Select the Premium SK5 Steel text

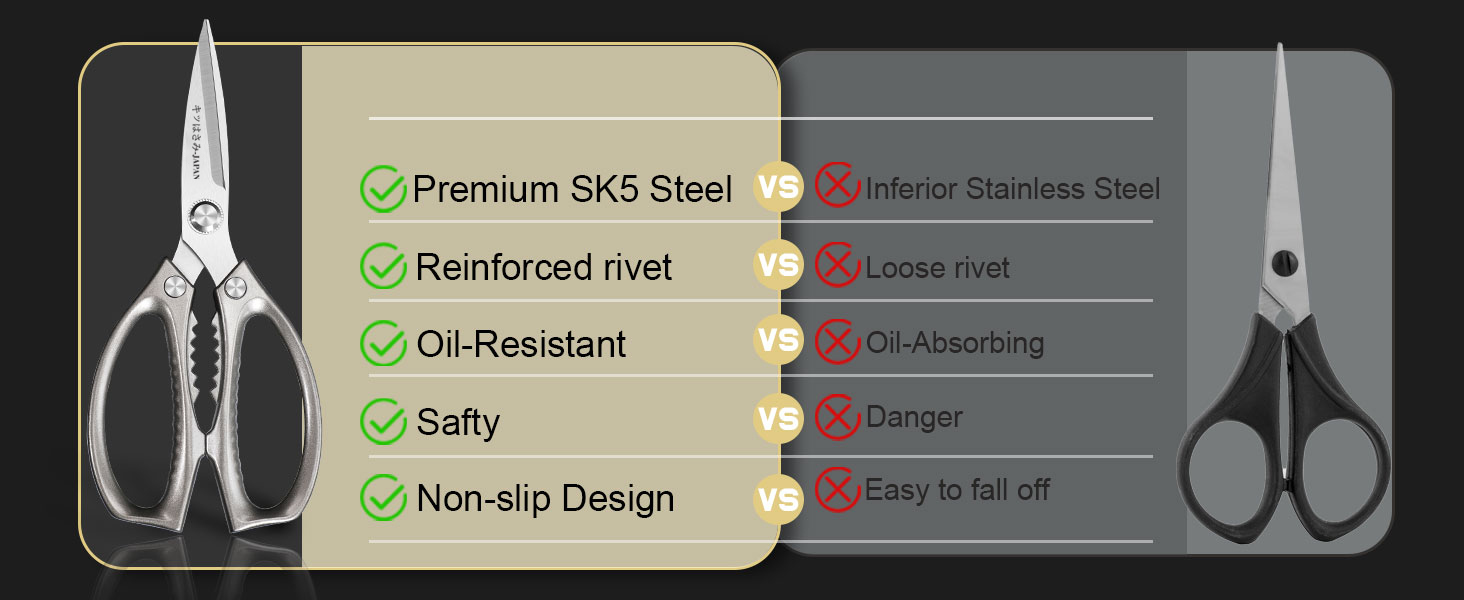572,189
